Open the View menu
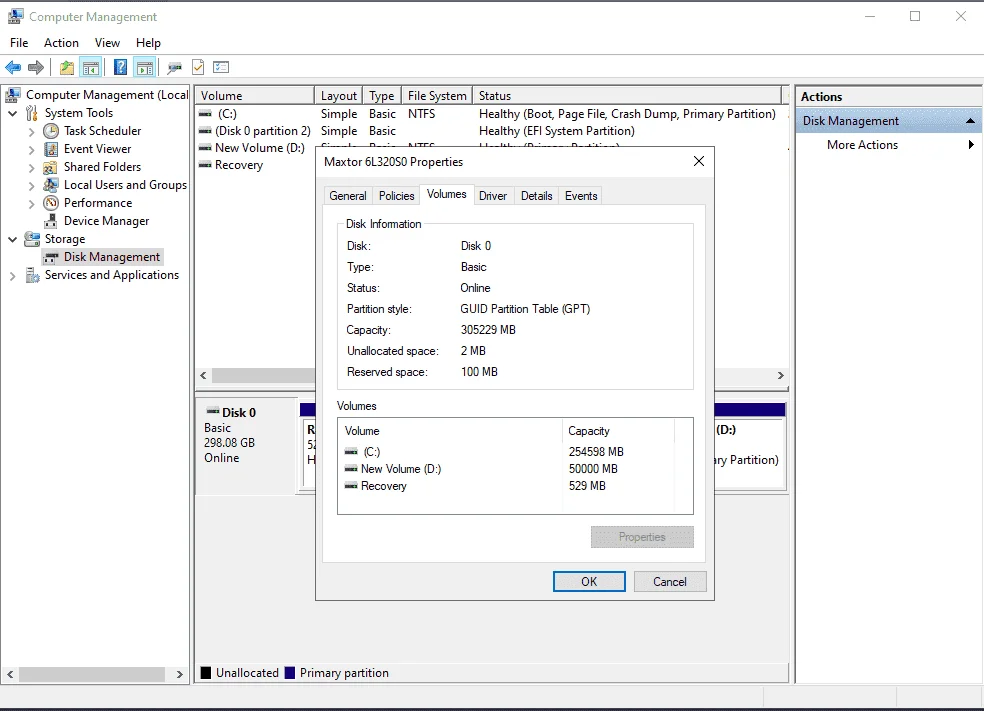 107,43
